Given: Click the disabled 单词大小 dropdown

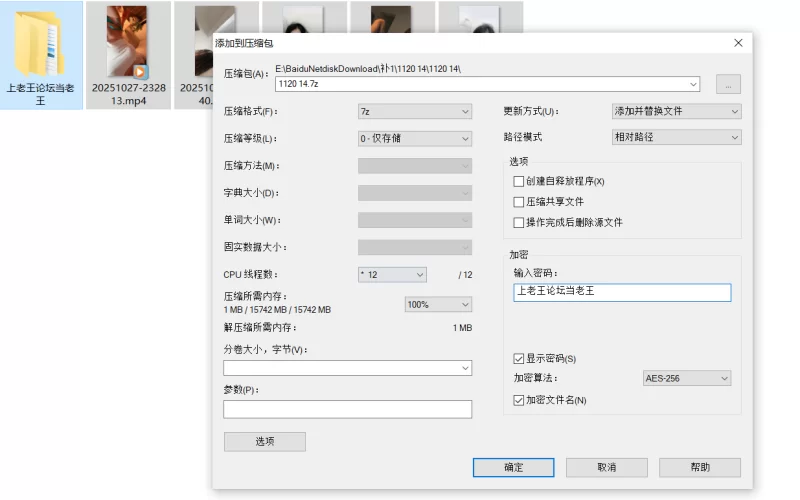Looking at the screenshot, I should coord(415,220).
